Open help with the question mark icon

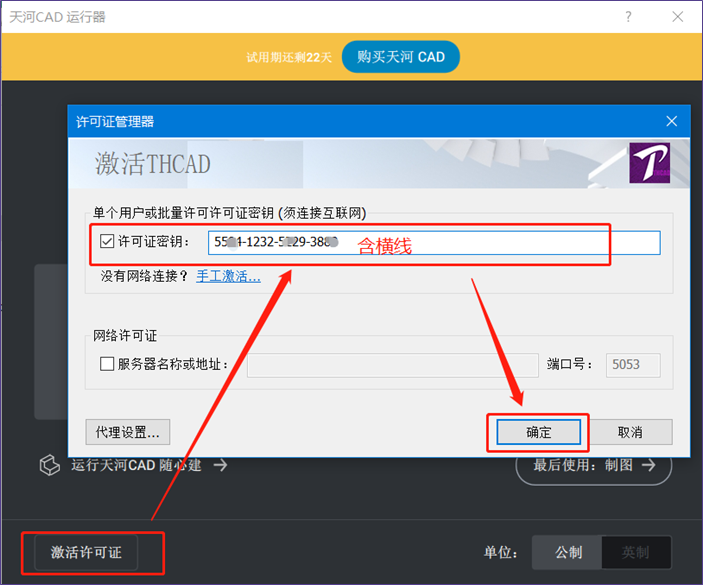628,17
